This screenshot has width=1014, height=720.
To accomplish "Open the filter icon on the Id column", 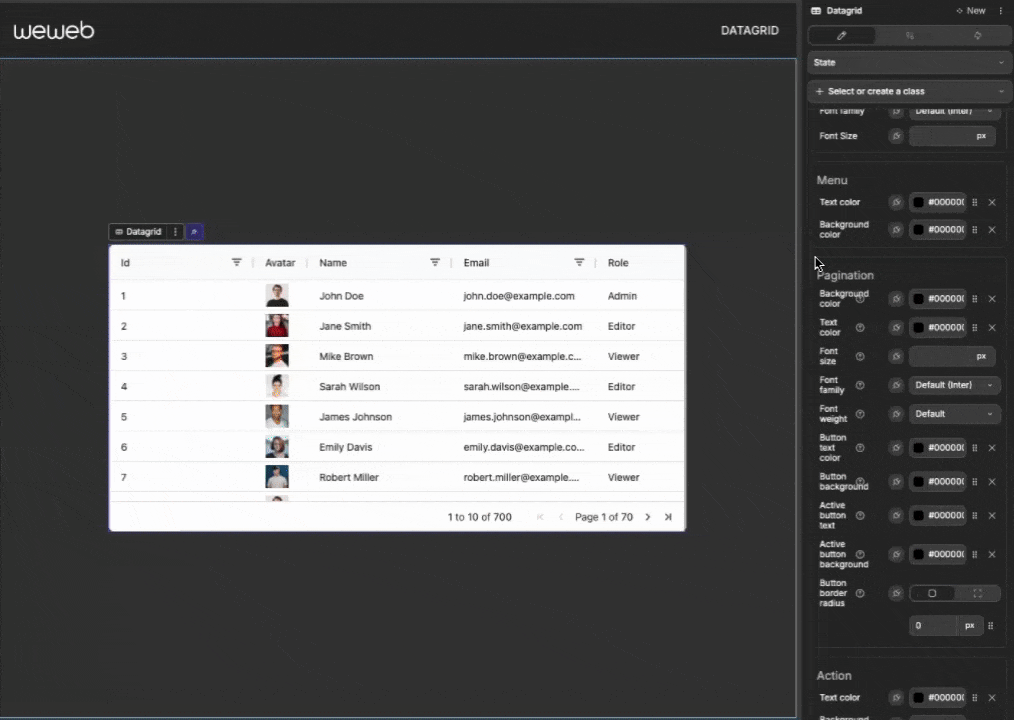I will click(236, 262).
